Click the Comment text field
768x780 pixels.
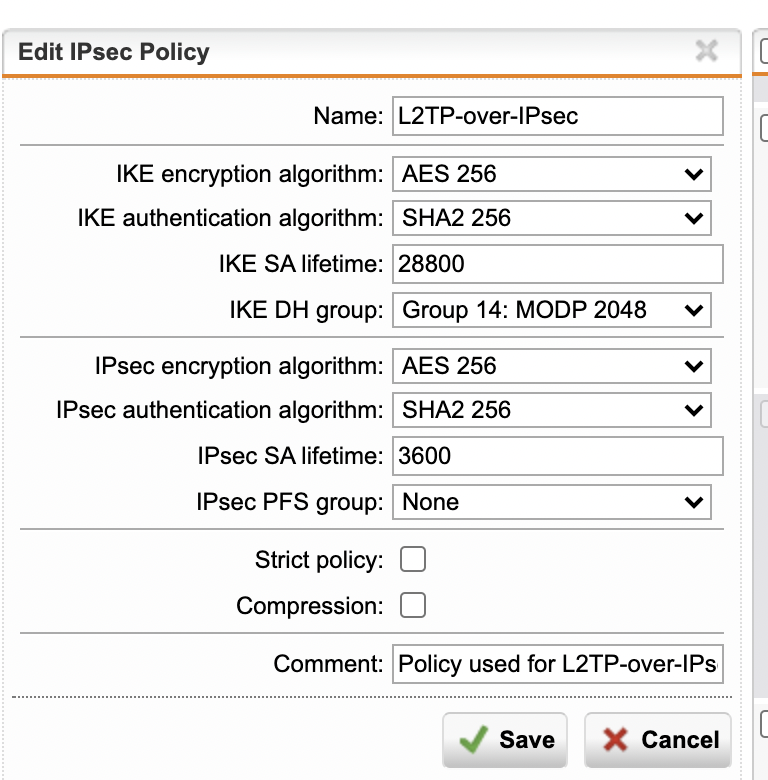point(558,664)
